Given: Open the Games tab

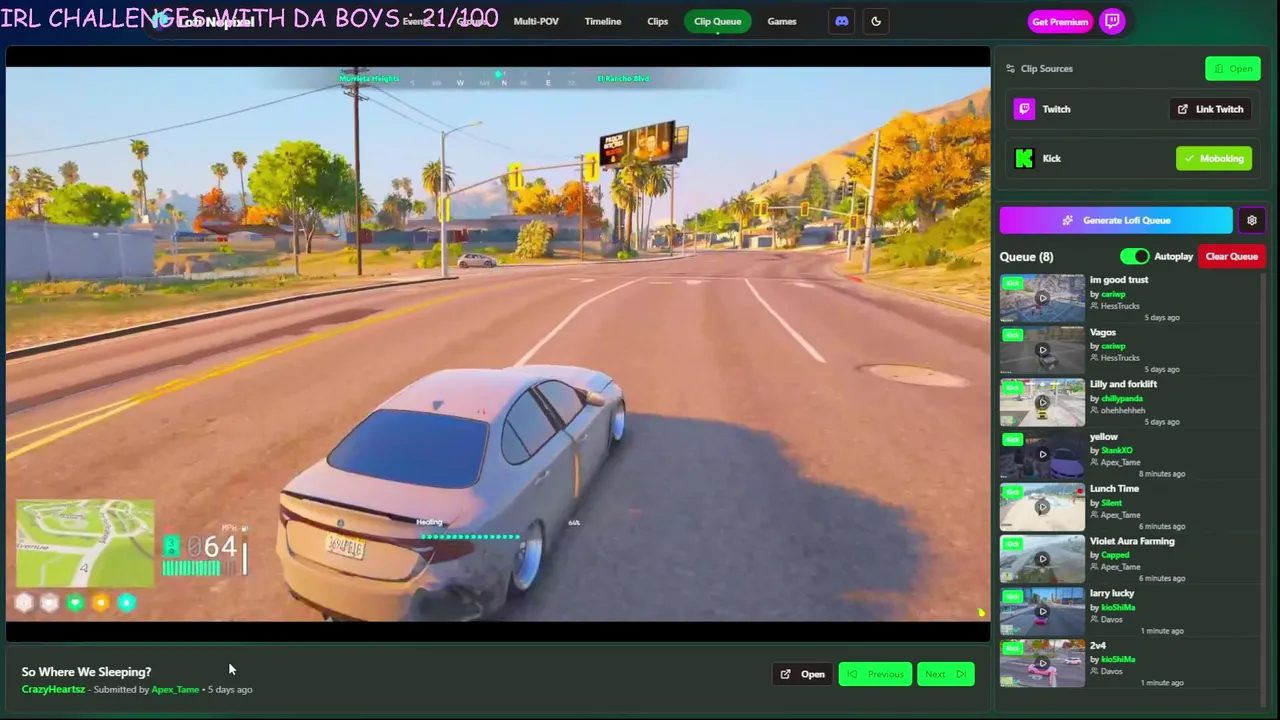Looking at the screenshot, I should click(x=782, y=21).
